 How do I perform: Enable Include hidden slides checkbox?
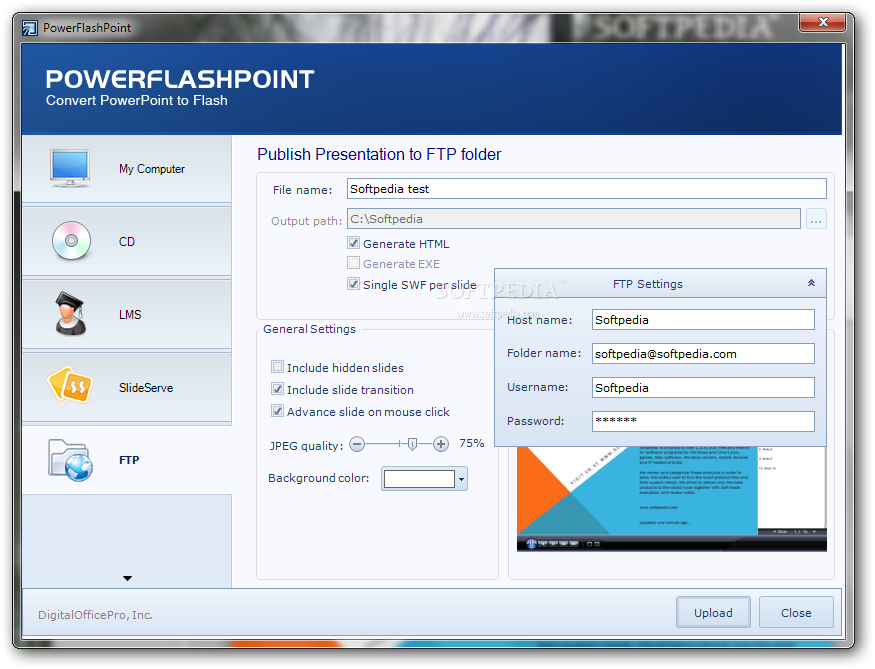tap(277, 367)
